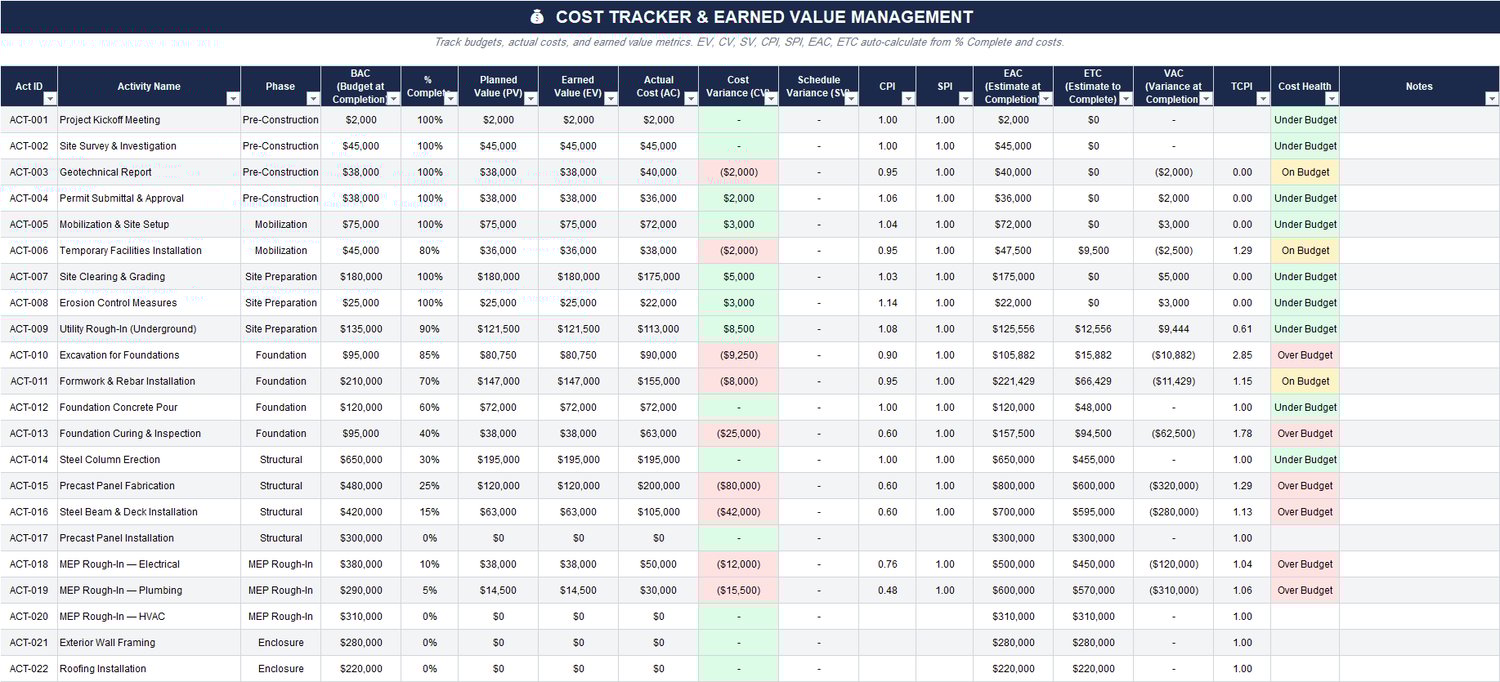Select the $650,000 BAC cell for ACT-014
The image size is (1500, 682).
pyautogui.click(x=361, y=460)
